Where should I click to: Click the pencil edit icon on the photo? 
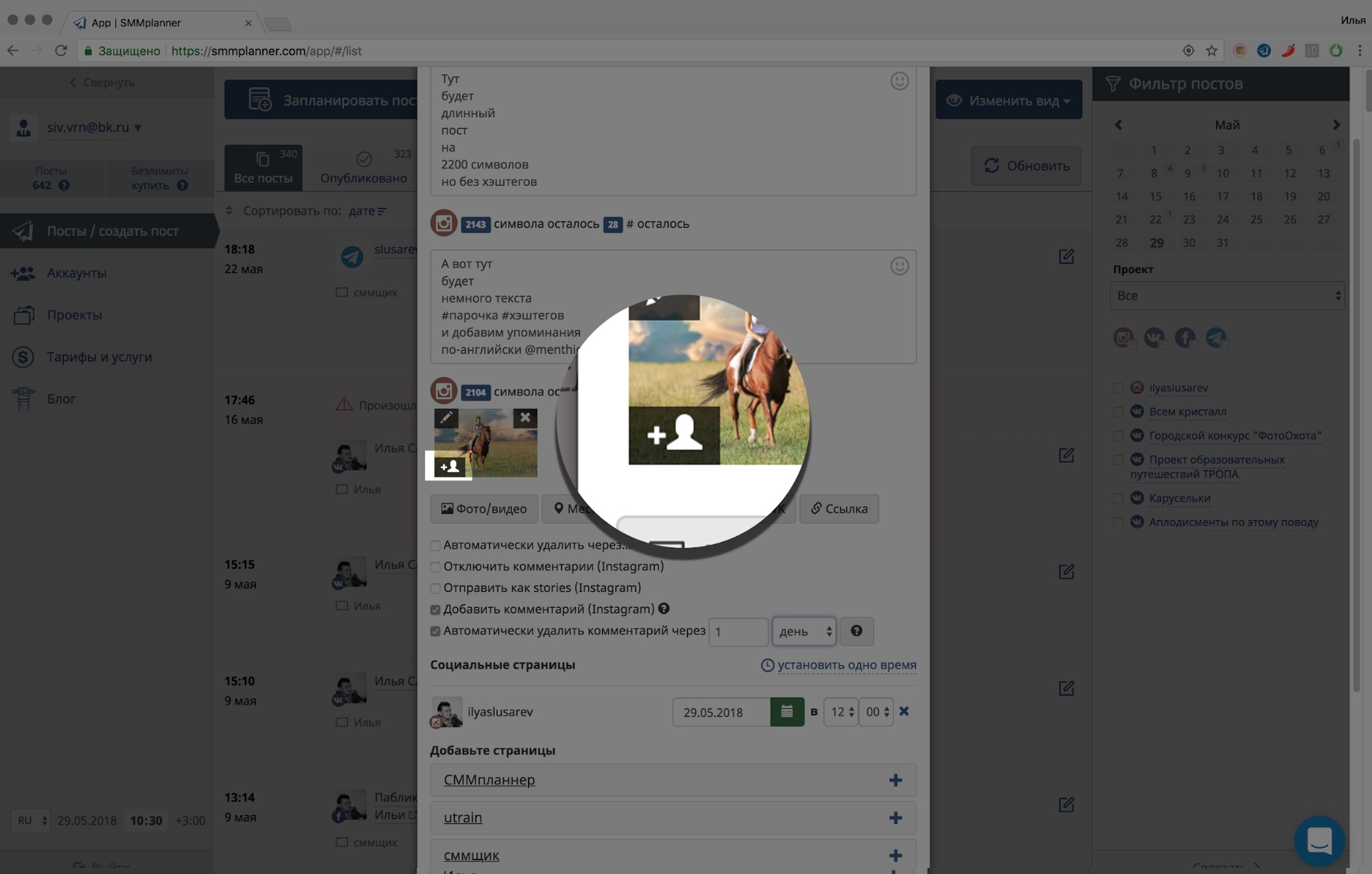point(446,417)
